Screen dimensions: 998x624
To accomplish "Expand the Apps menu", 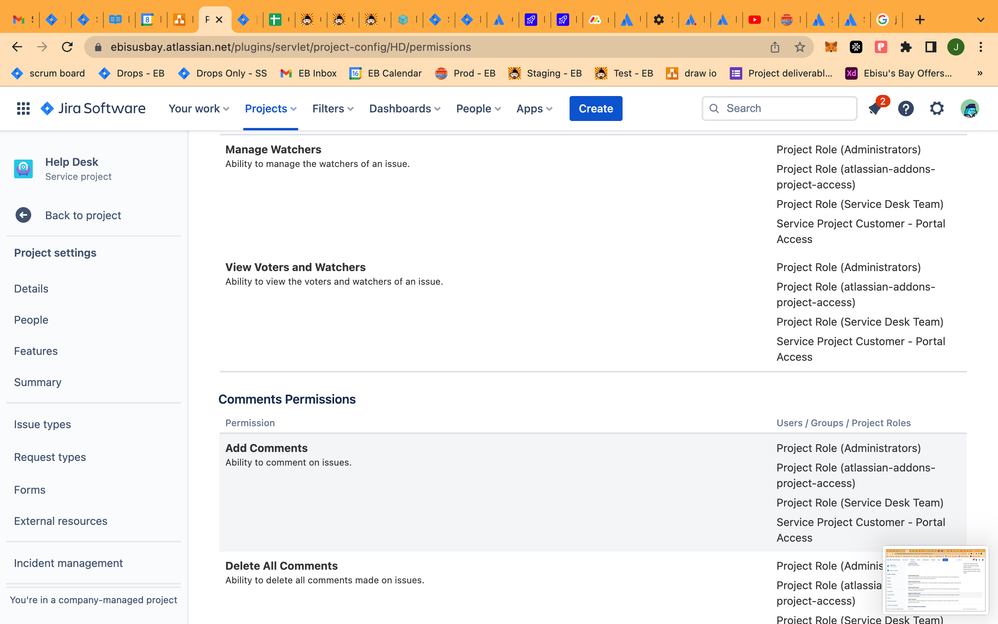I will (x=534, y=108).
